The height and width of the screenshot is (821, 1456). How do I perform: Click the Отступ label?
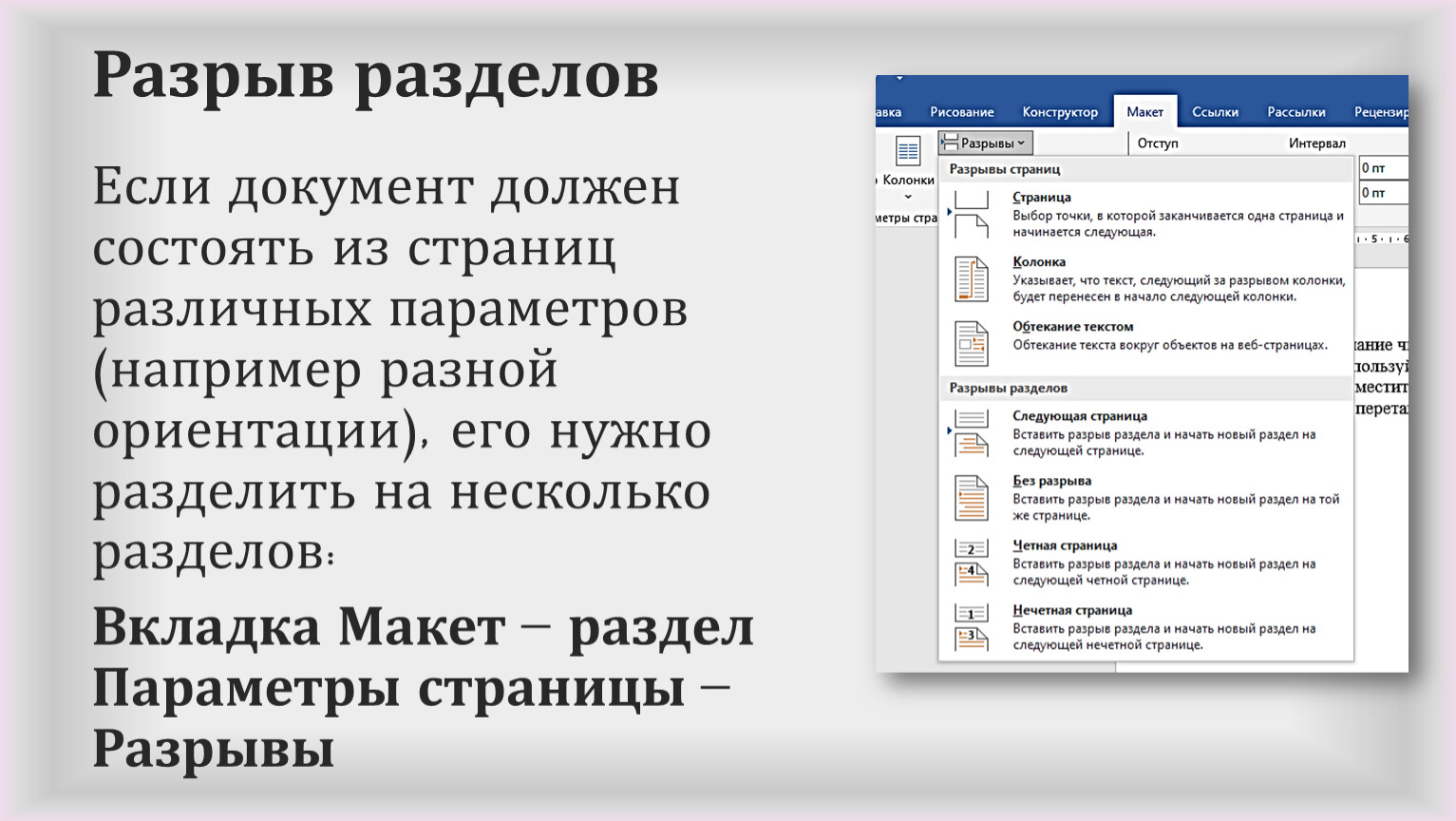[1158, 143]
